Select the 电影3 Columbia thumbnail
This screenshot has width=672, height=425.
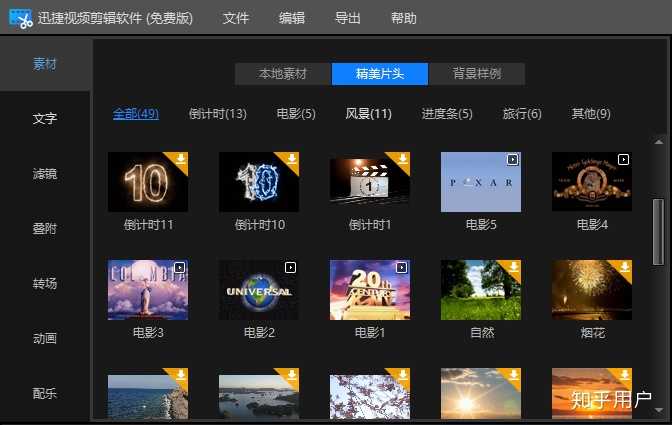[148, 290]
